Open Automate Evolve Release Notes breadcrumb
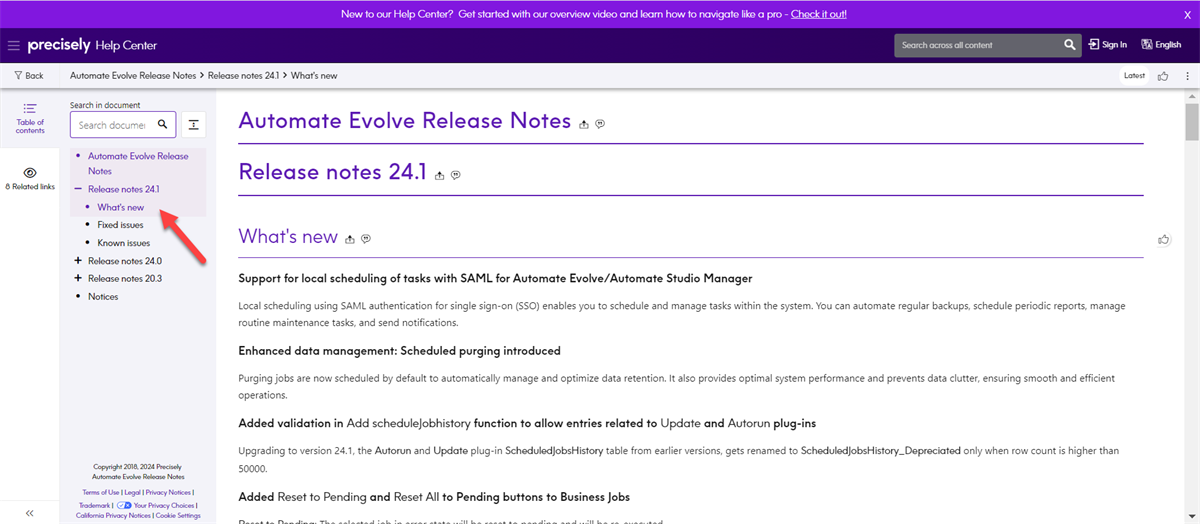1200x524 pixels. pyautogui.click(x=133, y=76)
